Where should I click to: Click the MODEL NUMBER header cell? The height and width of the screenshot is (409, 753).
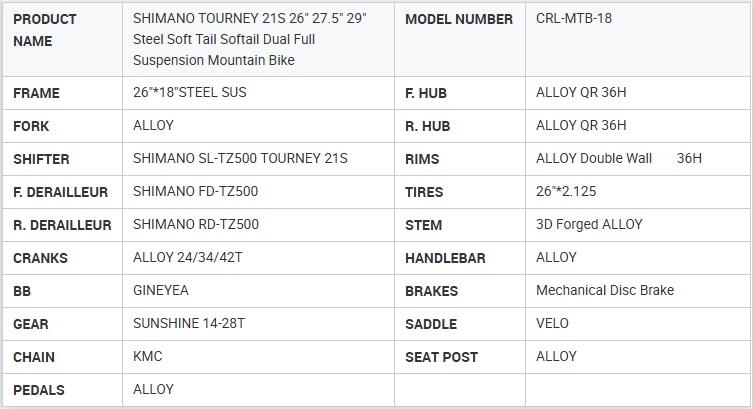click(459, 19)
